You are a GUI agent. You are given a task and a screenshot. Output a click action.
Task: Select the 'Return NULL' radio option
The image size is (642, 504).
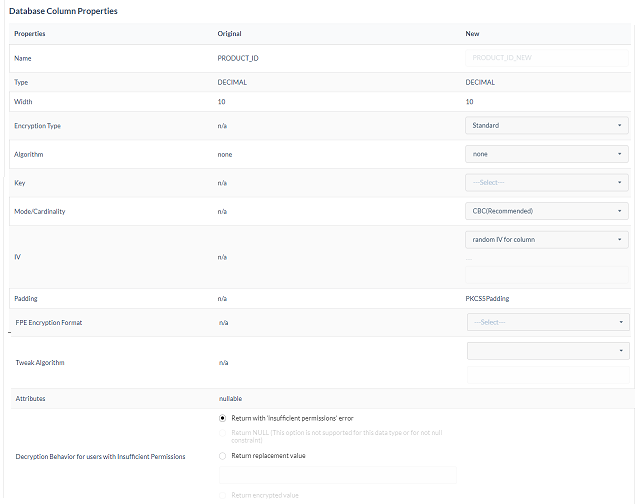tap(222, 432)
